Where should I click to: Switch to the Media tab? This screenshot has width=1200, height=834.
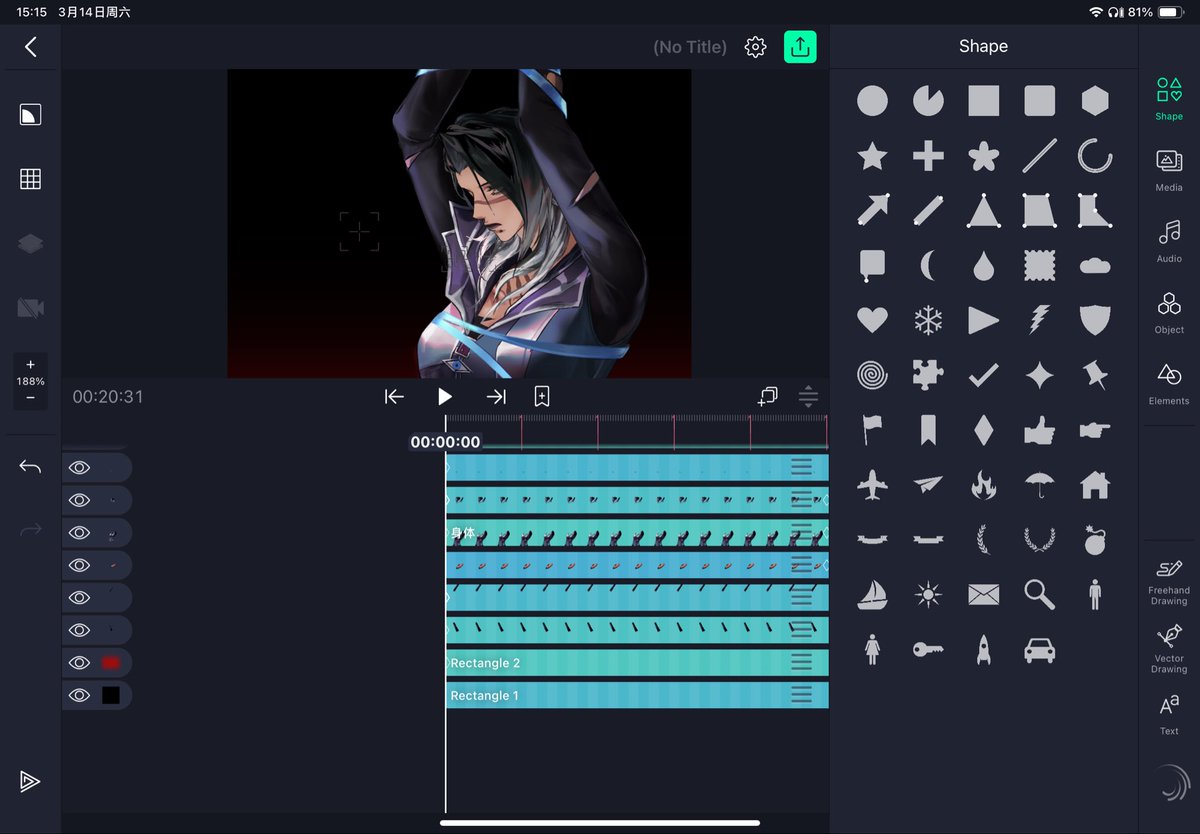[1169, 170]
